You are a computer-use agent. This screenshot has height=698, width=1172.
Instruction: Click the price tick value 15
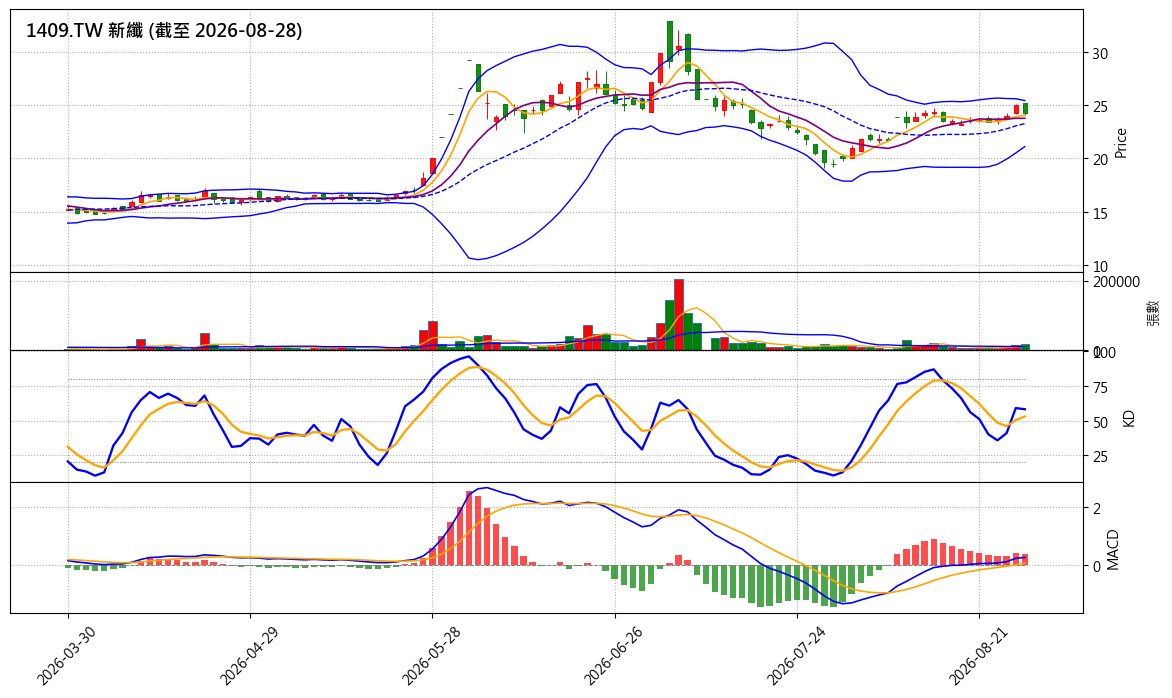coord(1099,214)
